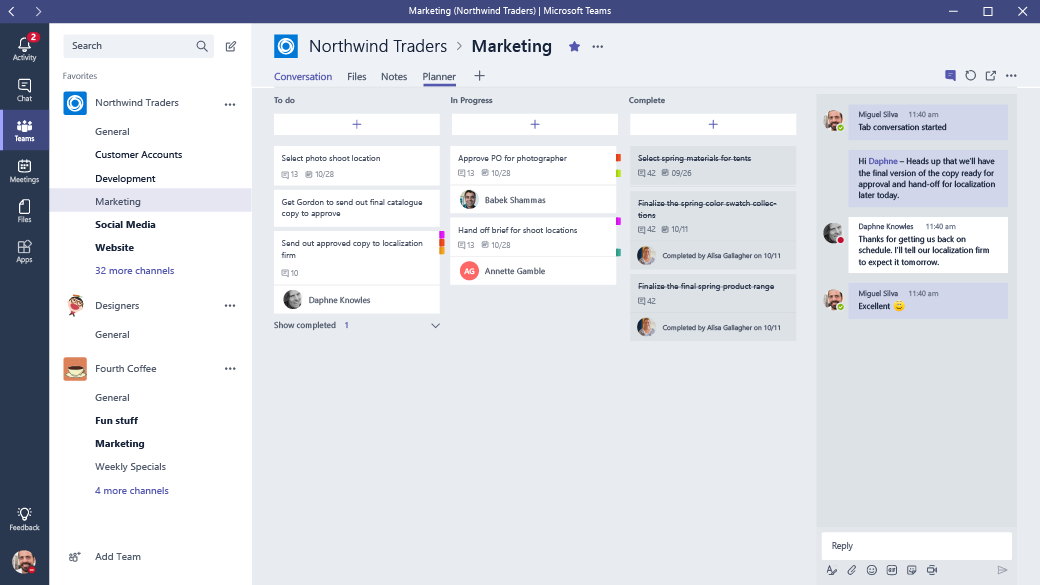Click the compose new chat icon

click(x=231, y=46)
